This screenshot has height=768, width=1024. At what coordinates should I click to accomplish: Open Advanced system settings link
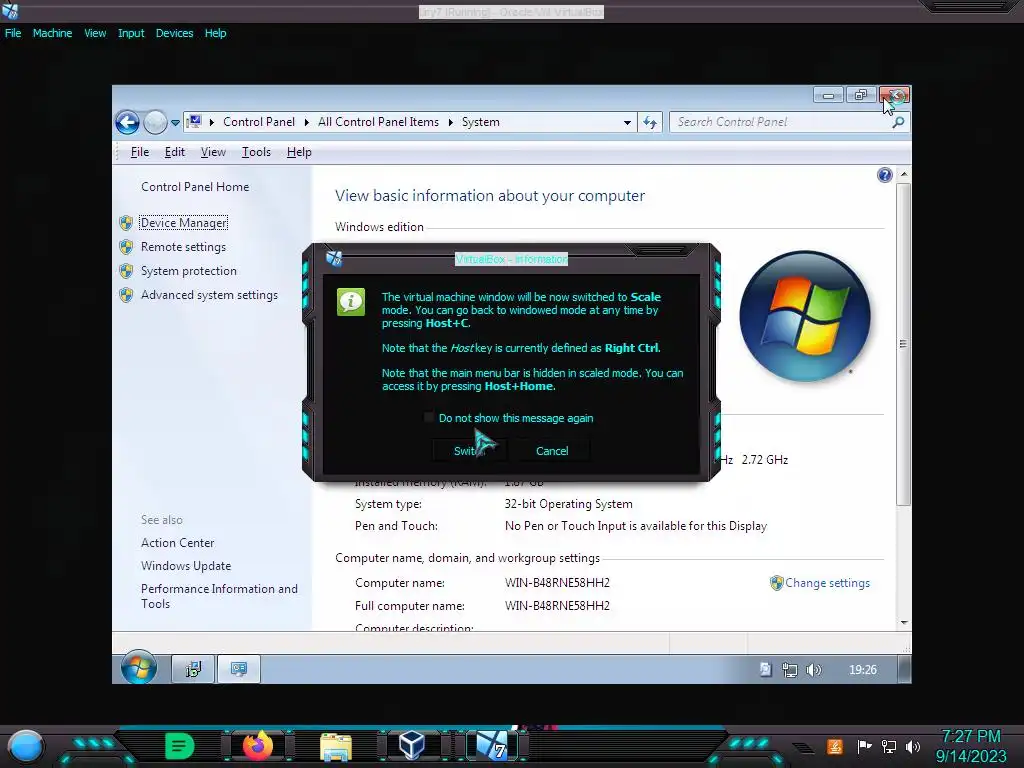pyautogui.click(x=209, y=295)
